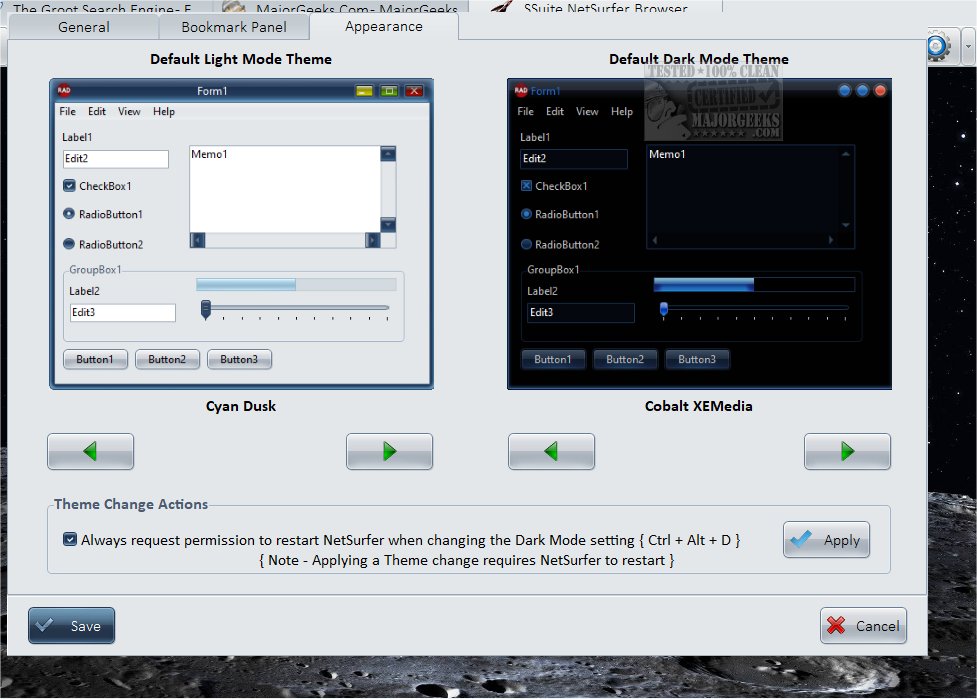Save the appearance settings
The width and height of the screenshot is (977, 699).
point(71,626)
